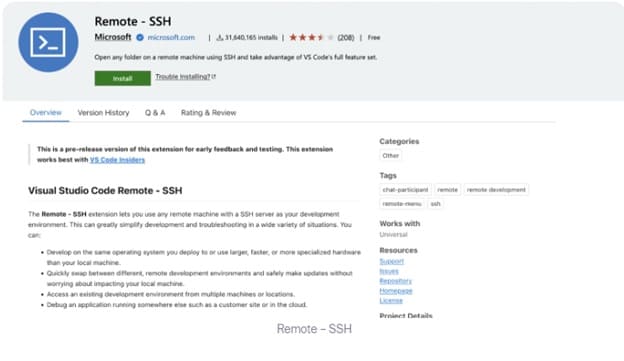Click the (208) review count

click(346, 37)
